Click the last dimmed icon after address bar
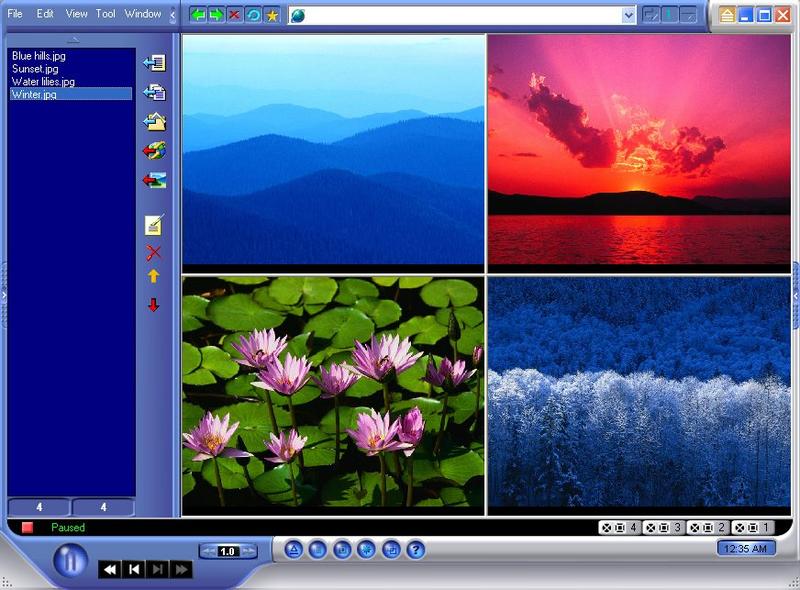800x590 pixels. click(x=688, y=15)
